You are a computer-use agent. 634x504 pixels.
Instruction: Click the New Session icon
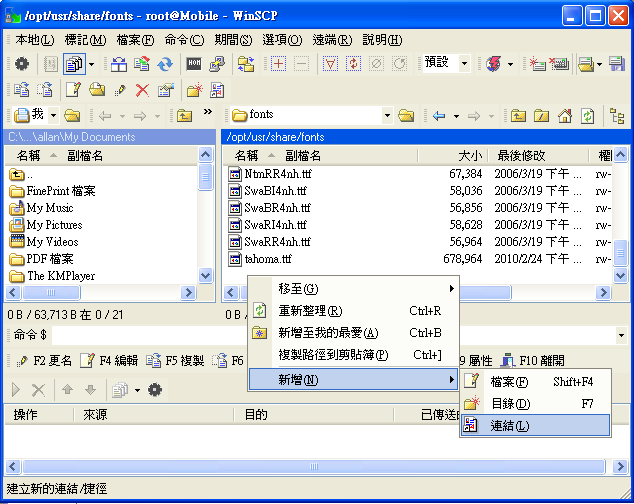(537, 64)
